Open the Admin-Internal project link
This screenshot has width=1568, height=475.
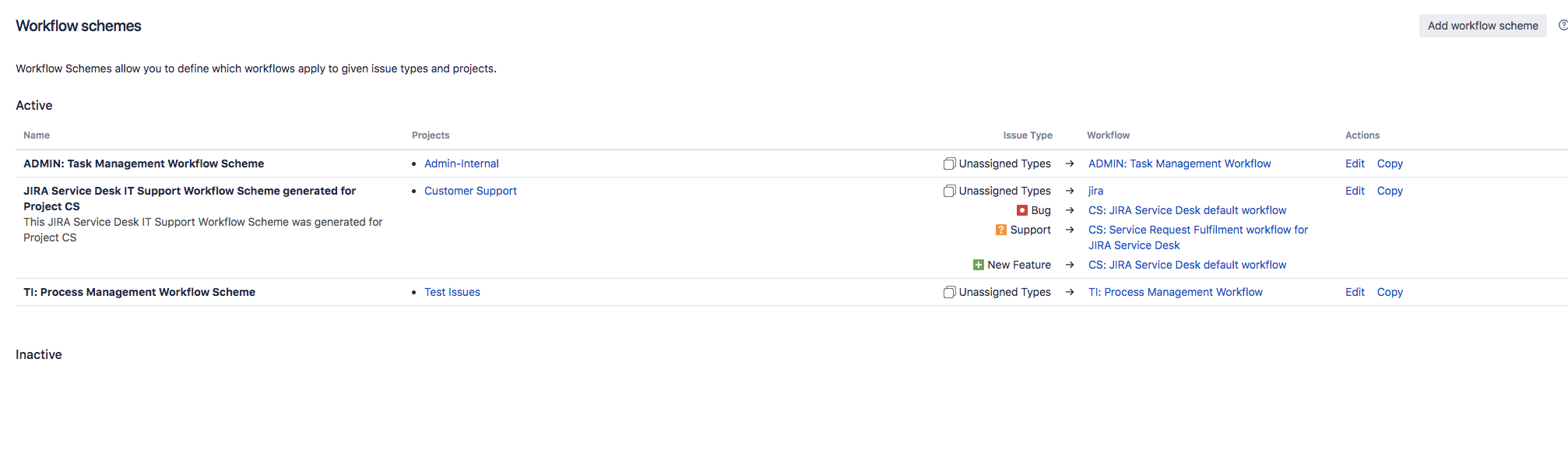462,164
